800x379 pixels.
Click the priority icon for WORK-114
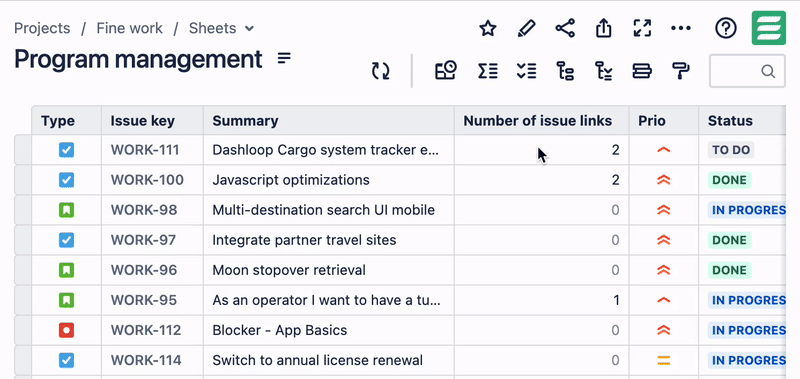pyautogui.click(x=663, y=361)
